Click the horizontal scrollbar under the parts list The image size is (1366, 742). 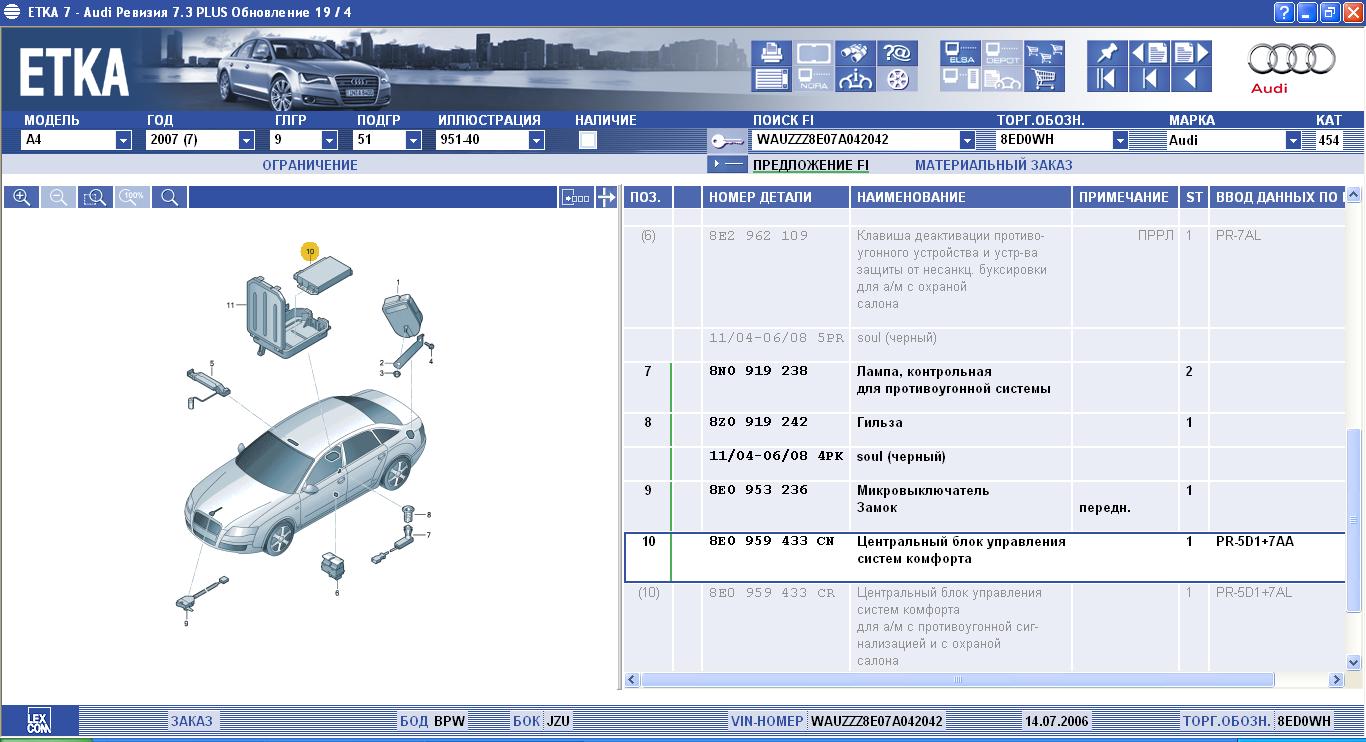pos(957,680)
